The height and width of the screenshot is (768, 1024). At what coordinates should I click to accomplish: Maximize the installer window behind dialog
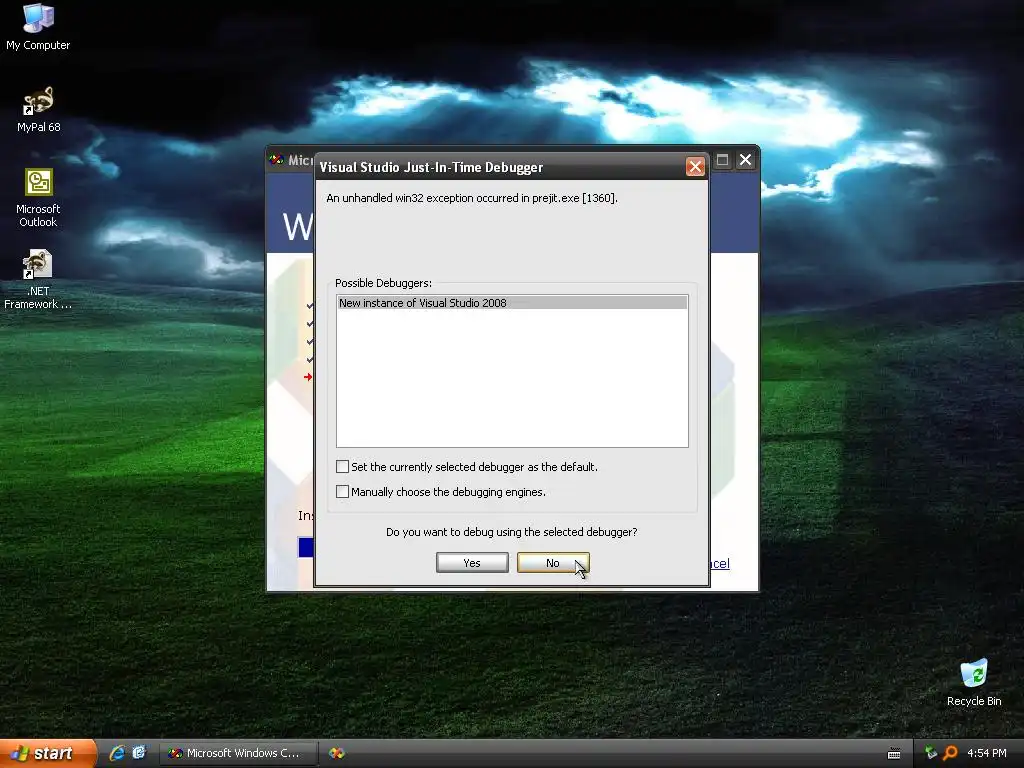point(722,160)
